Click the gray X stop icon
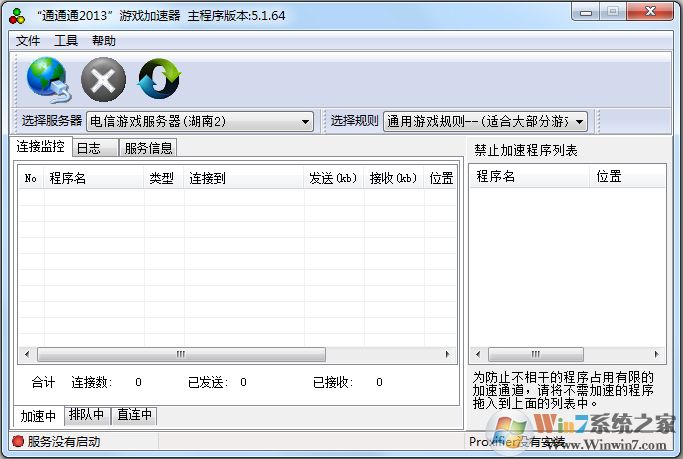This screenshot has height=459, width=683. [103, 80]
